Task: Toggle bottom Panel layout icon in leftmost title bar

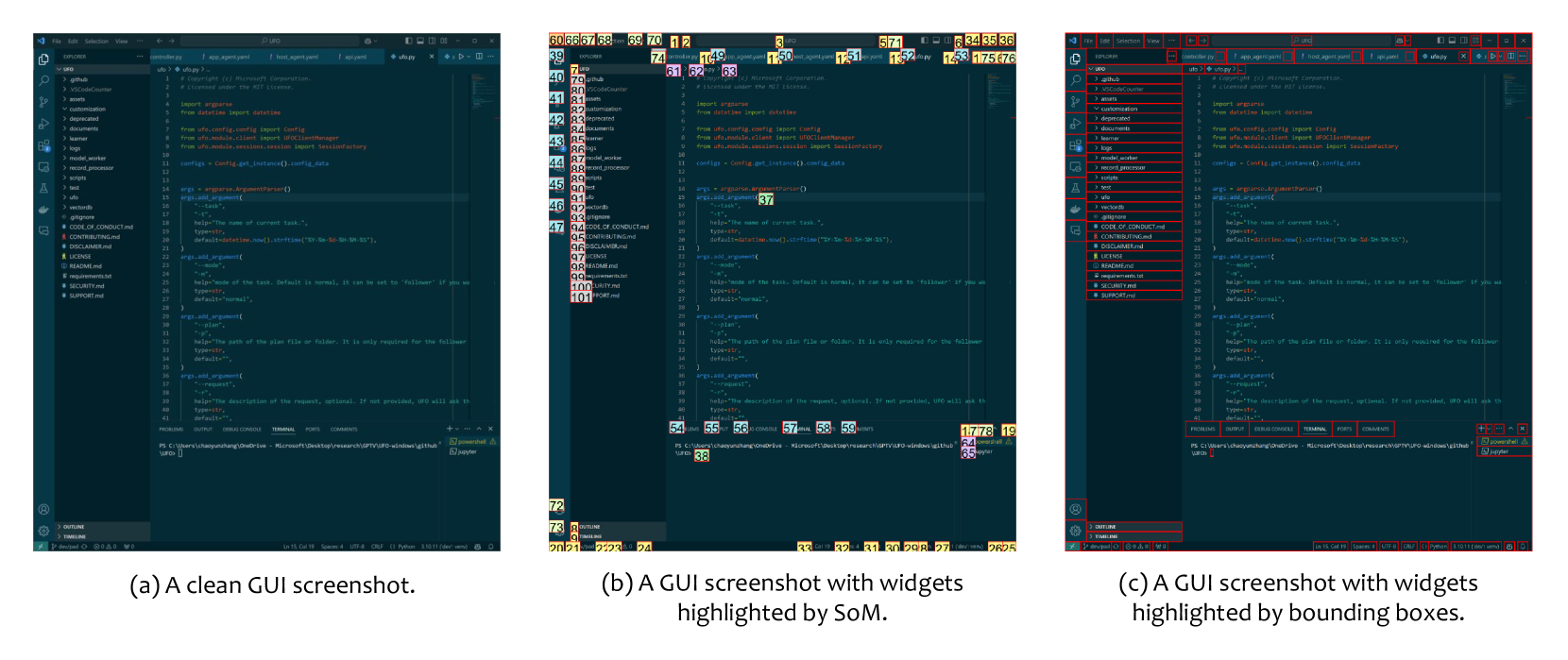Action: click(420, 41)
